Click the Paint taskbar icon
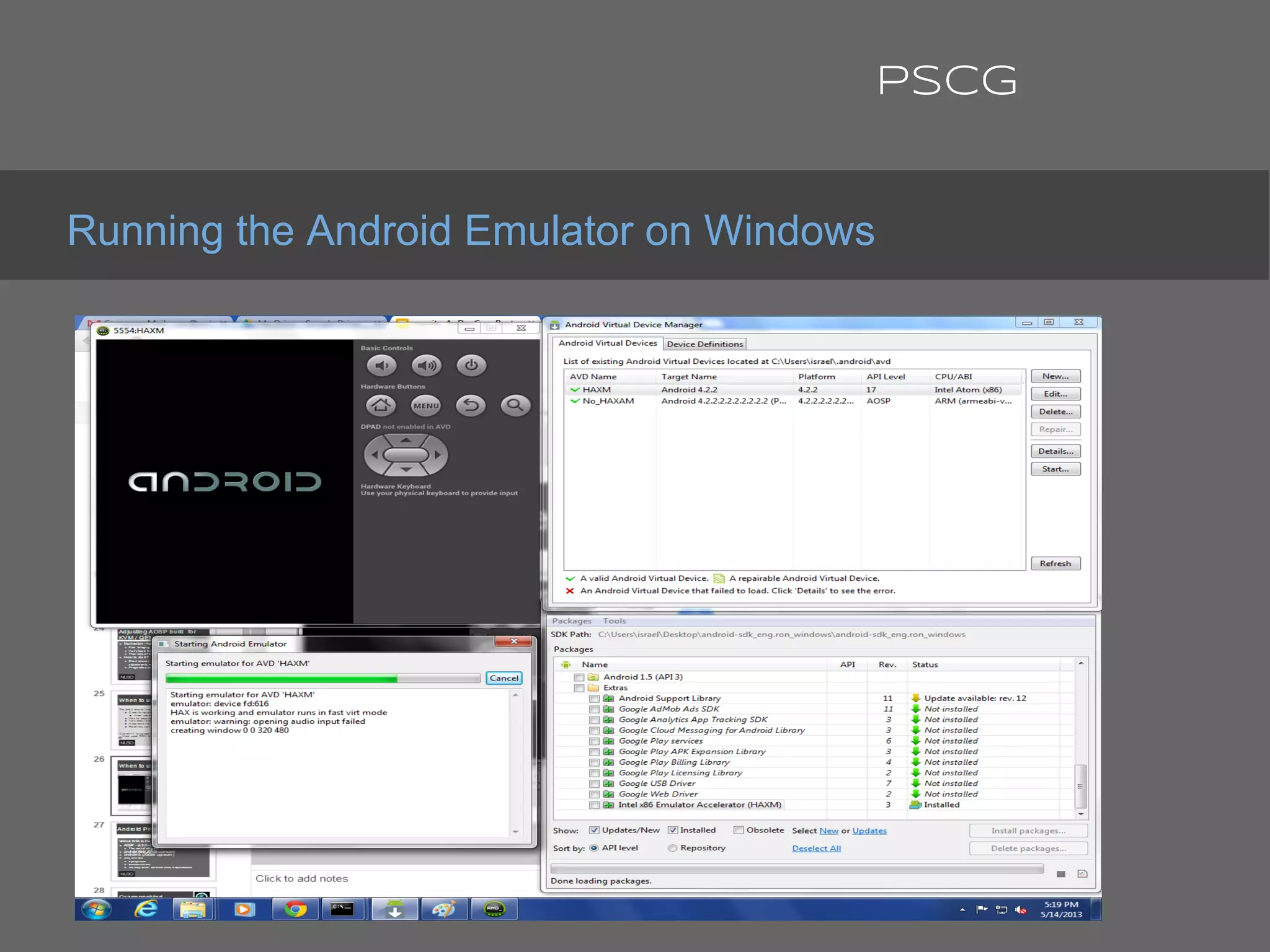The image size is (1270, 952). point(444,909)
